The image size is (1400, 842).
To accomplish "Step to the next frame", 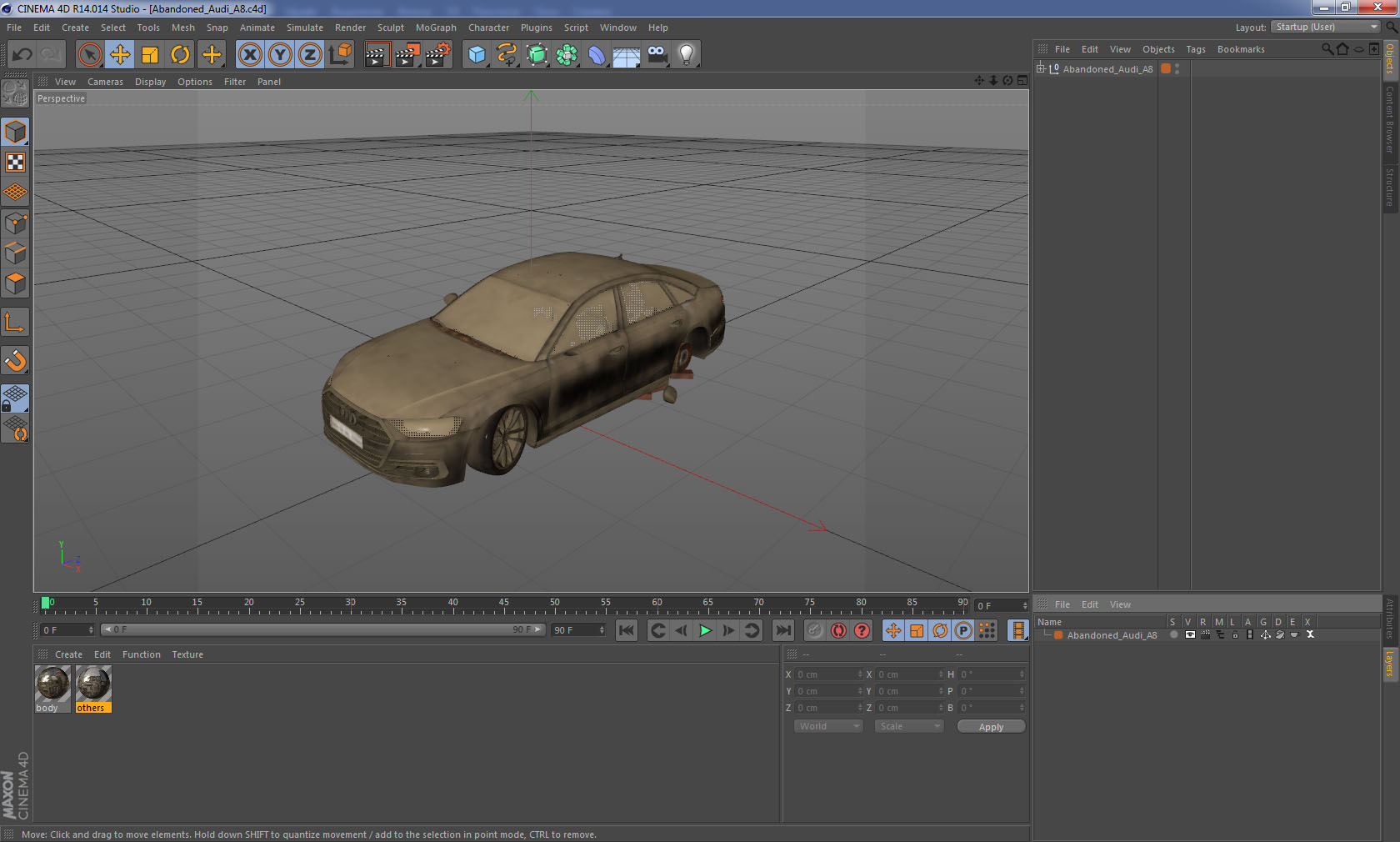I will [x=728, y=630].
